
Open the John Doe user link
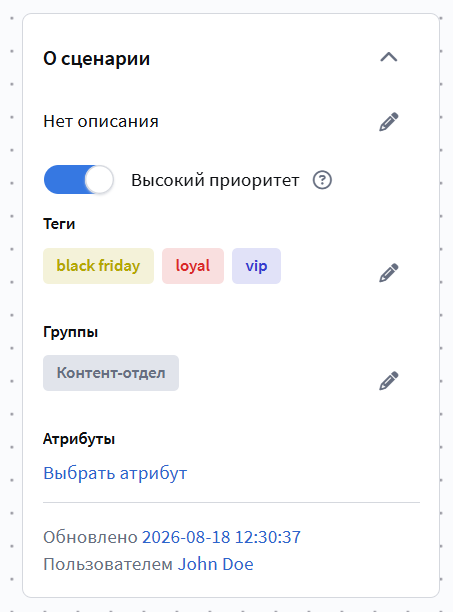pos(215,564)
